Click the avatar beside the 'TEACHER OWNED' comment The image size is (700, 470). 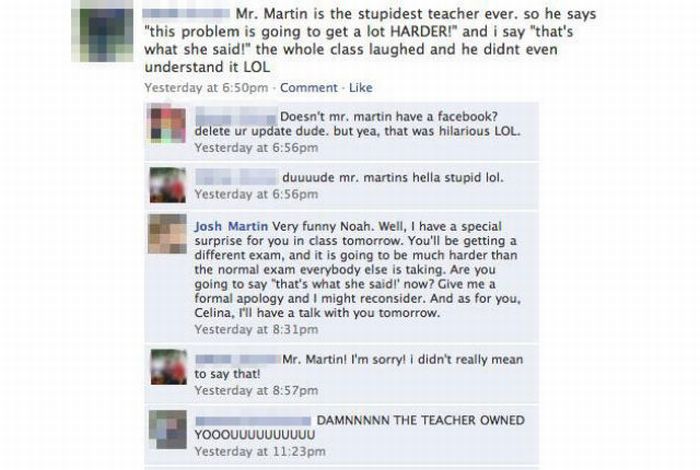[168, 429]
